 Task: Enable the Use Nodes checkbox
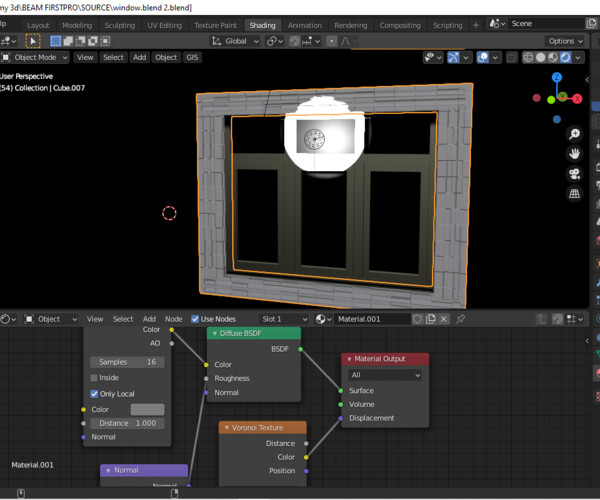[195, 319]
